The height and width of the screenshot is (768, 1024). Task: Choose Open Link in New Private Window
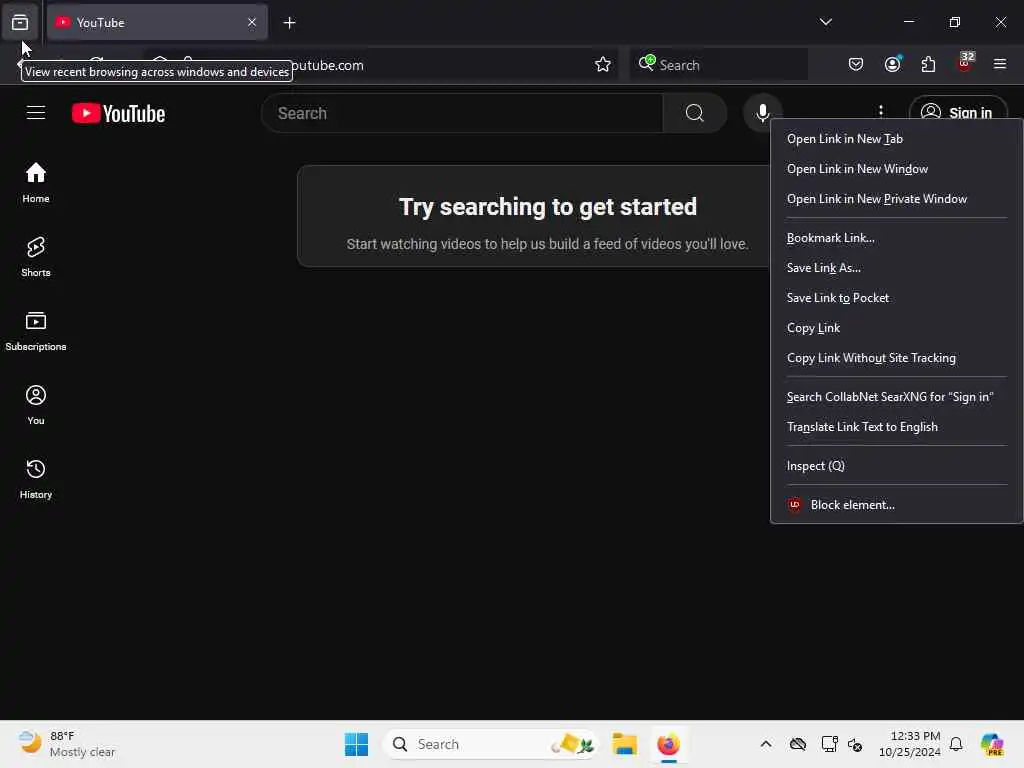[896, 199]
